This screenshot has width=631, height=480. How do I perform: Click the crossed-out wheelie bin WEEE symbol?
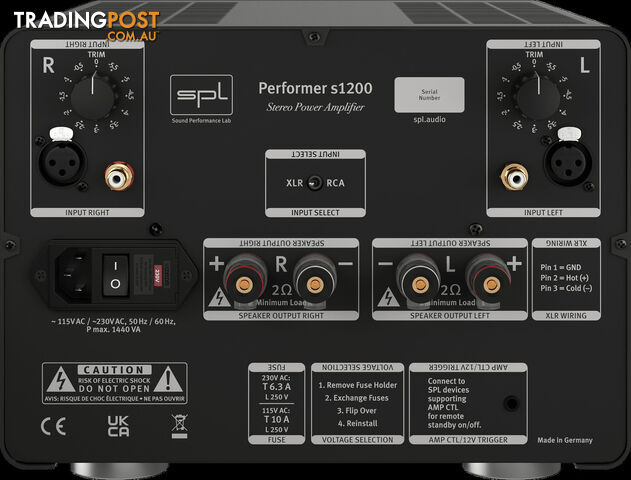[x=179, y=426]
